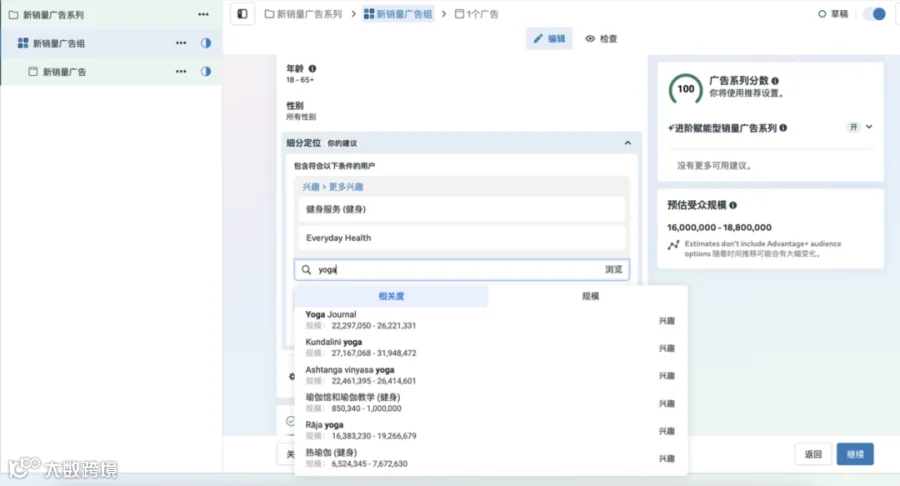Open options menu for 新销量广告 row
The image size is (900, 486).
coord(181,71)
